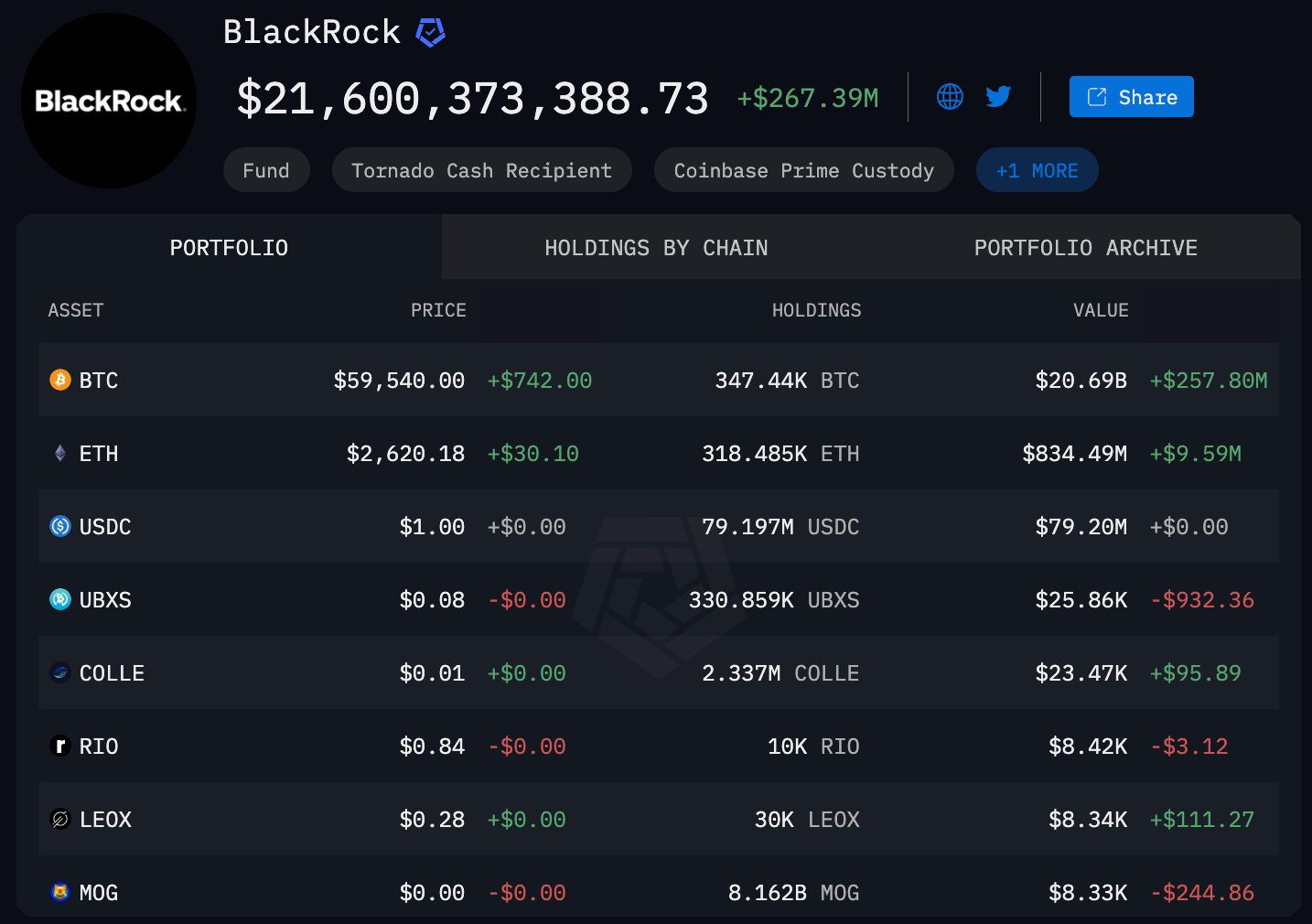Viewport: 1312px width, 924px height.
Task: Click the Ethereum diamond icon
Action: (x=60, y=453)
